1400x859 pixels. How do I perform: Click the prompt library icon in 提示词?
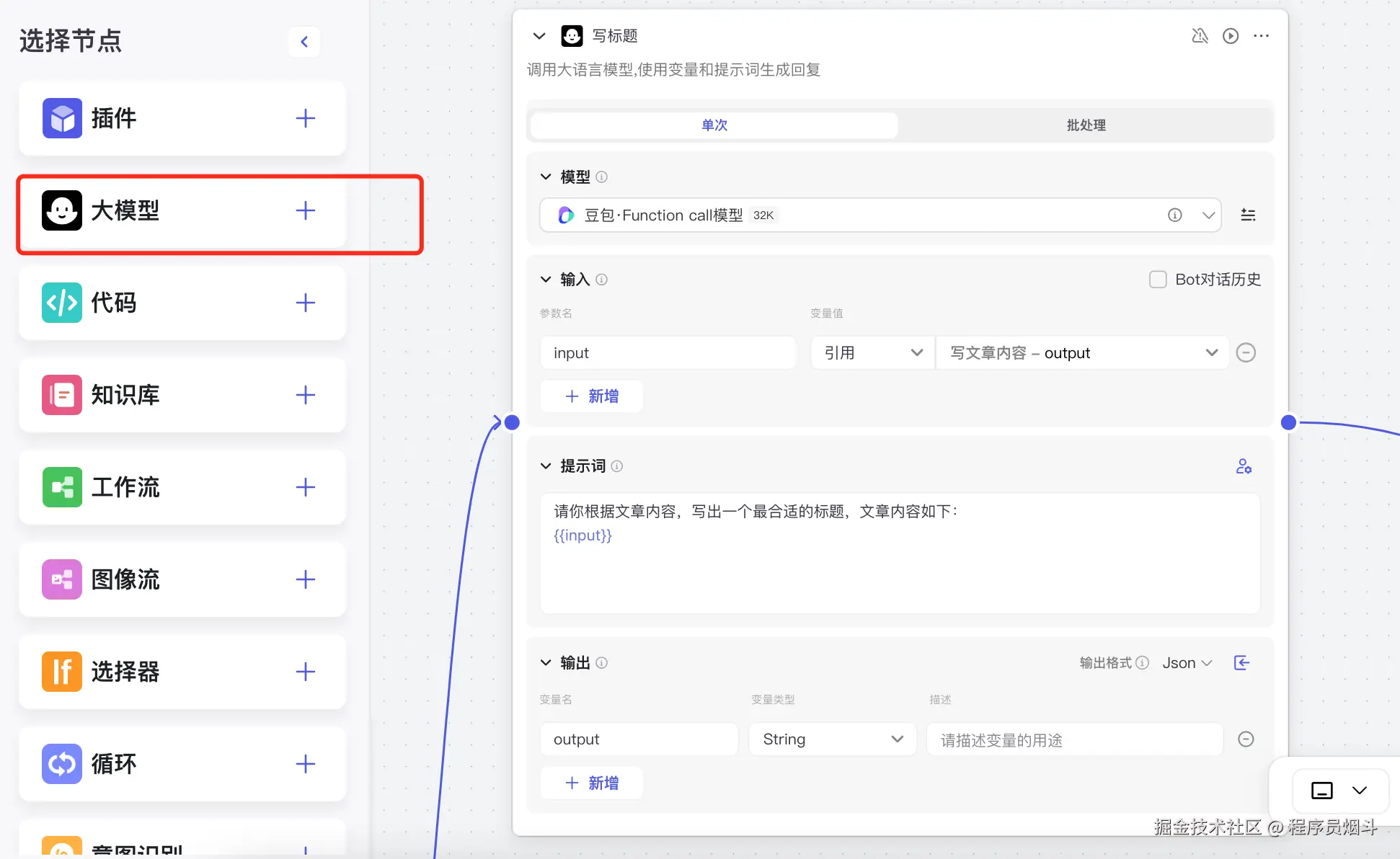coord(1244,466)
